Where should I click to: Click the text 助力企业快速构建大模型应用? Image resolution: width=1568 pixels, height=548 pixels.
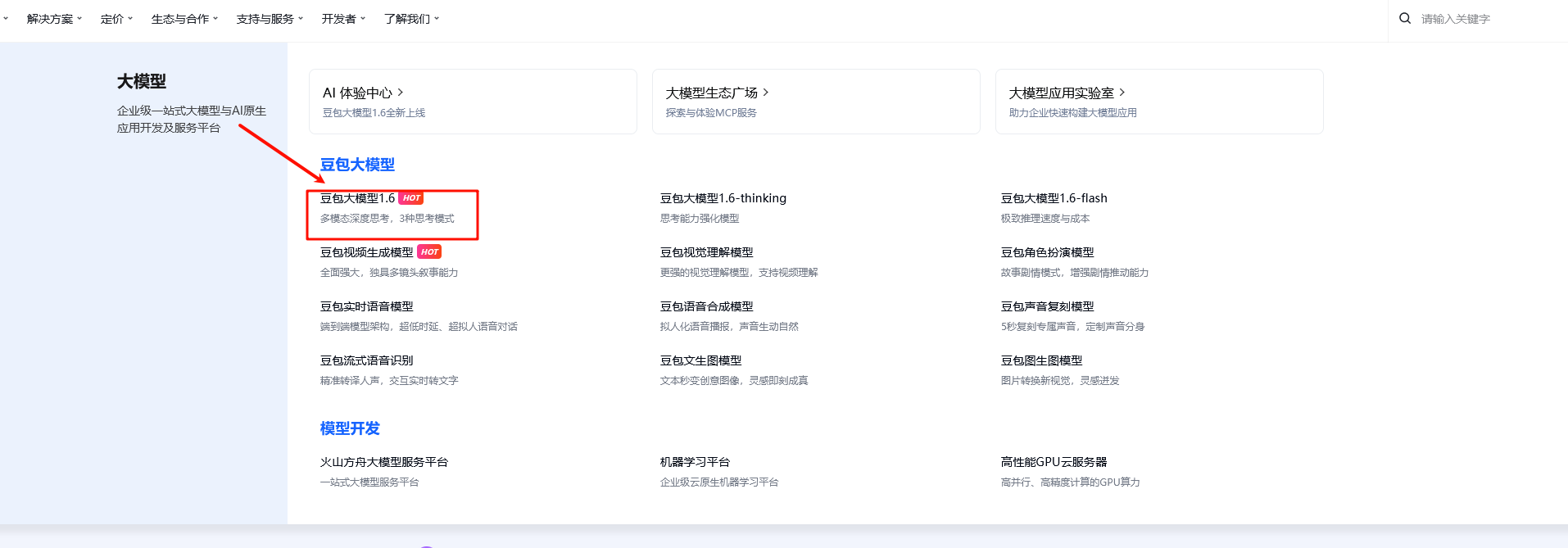[x=1073, y=113]
